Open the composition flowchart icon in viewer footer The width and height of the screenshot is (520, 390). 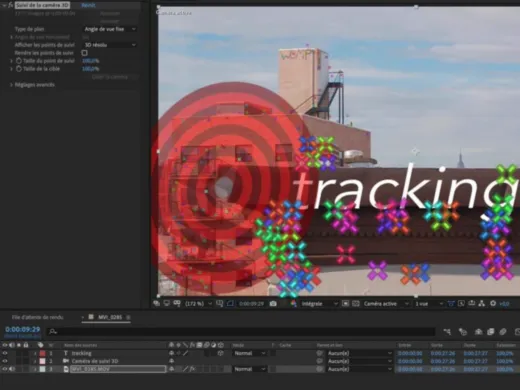tap(482, 303)
